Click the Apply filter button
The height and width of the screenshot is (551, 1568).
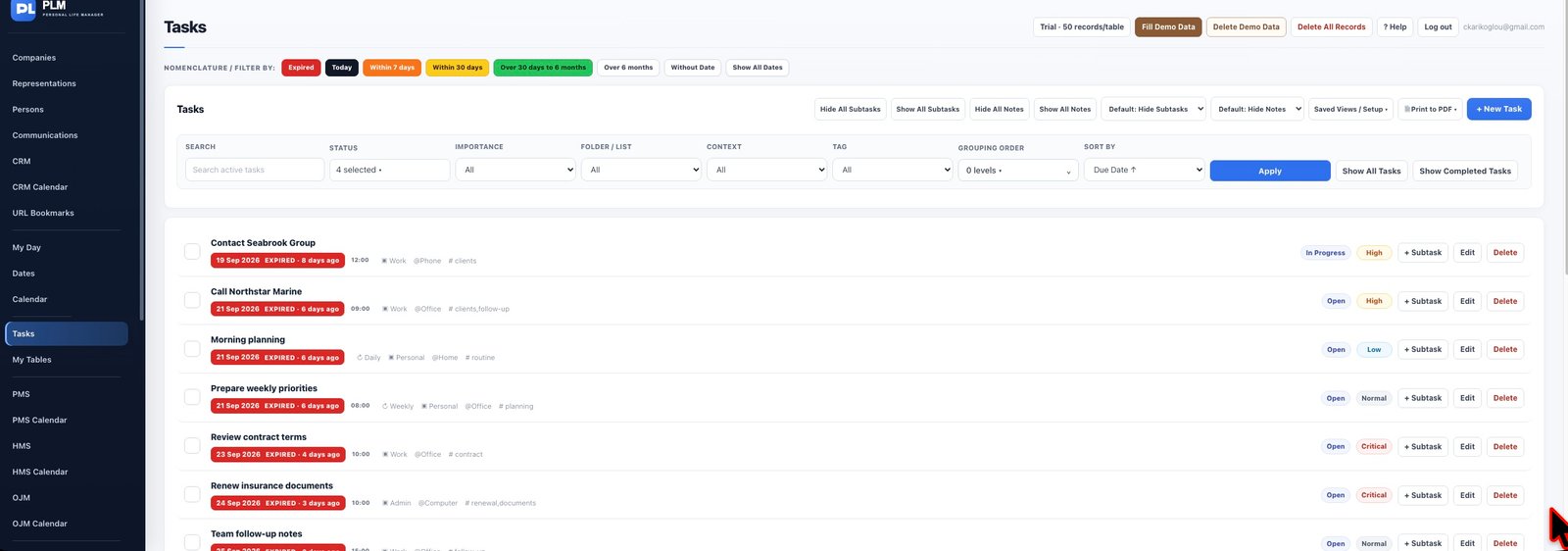1270,171
